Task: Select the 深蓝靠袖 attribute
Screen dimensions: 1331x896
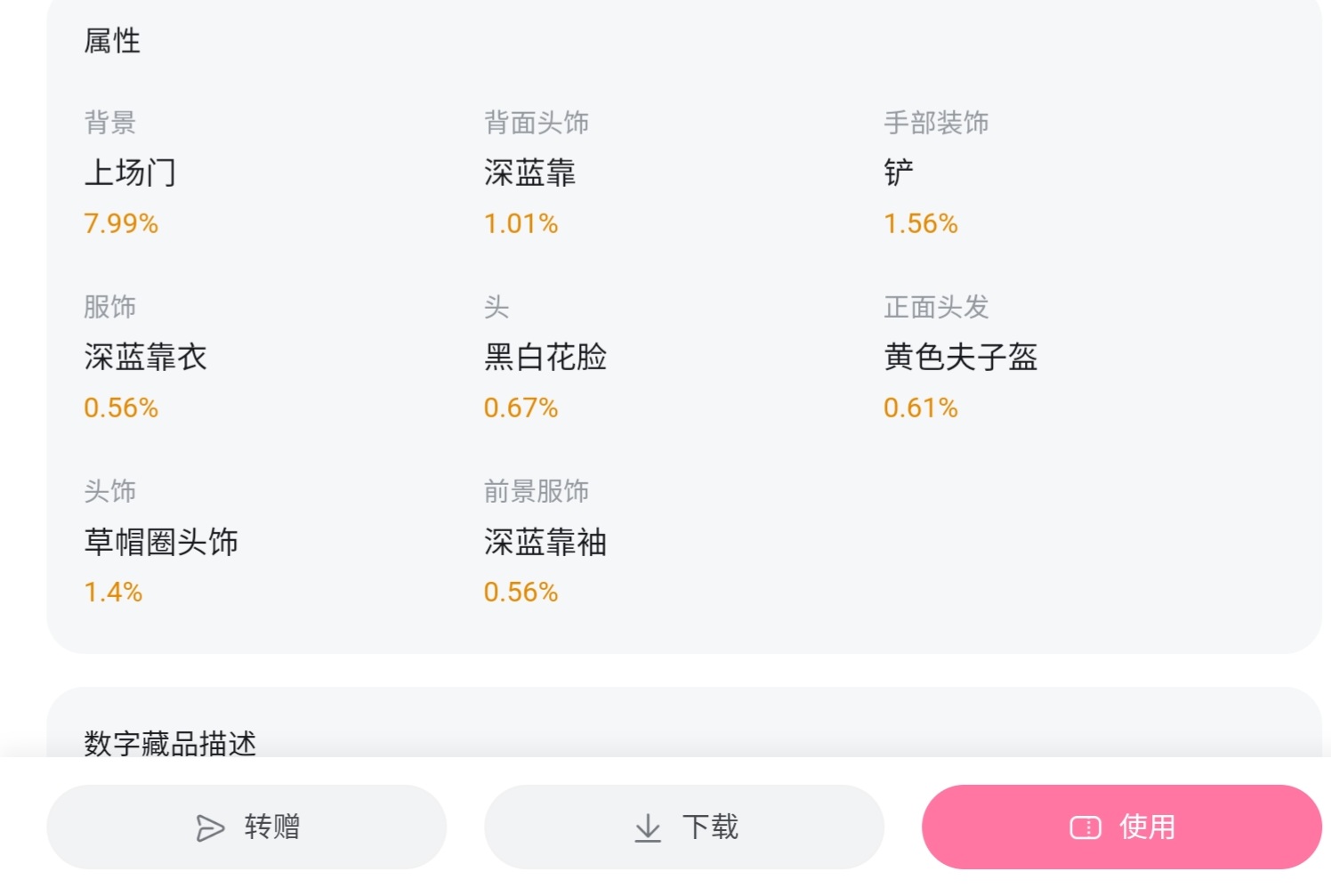Action: (x=545, y=542)
